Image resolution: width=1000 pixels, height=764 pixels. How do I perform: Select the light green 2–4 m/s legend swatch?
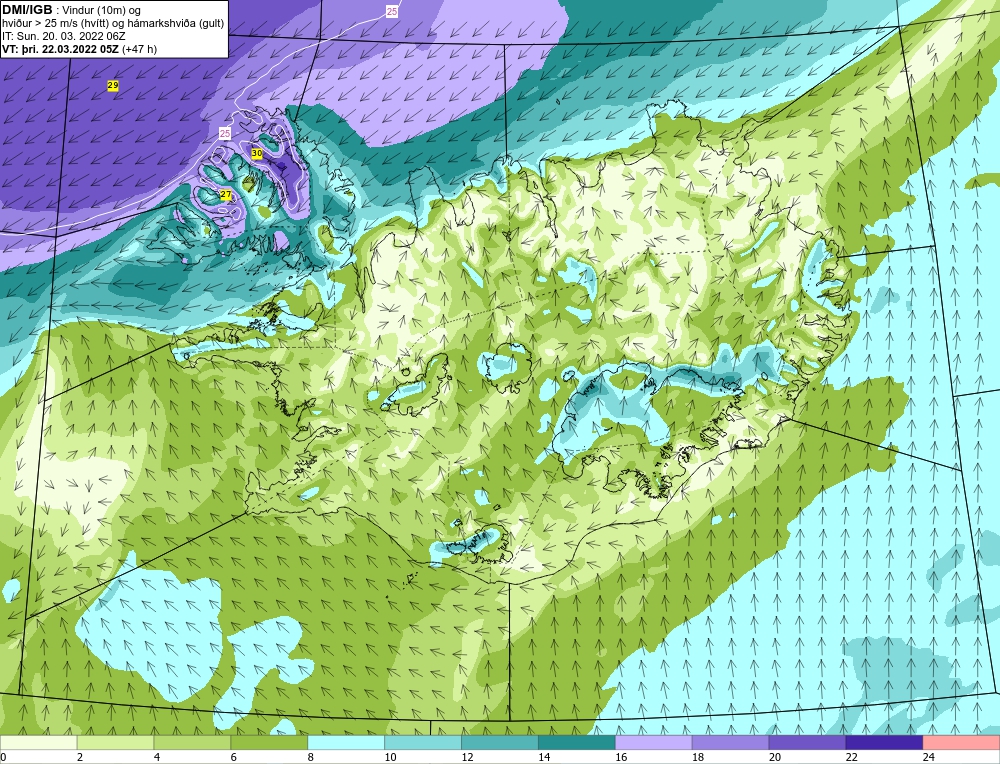pos(115,743)
